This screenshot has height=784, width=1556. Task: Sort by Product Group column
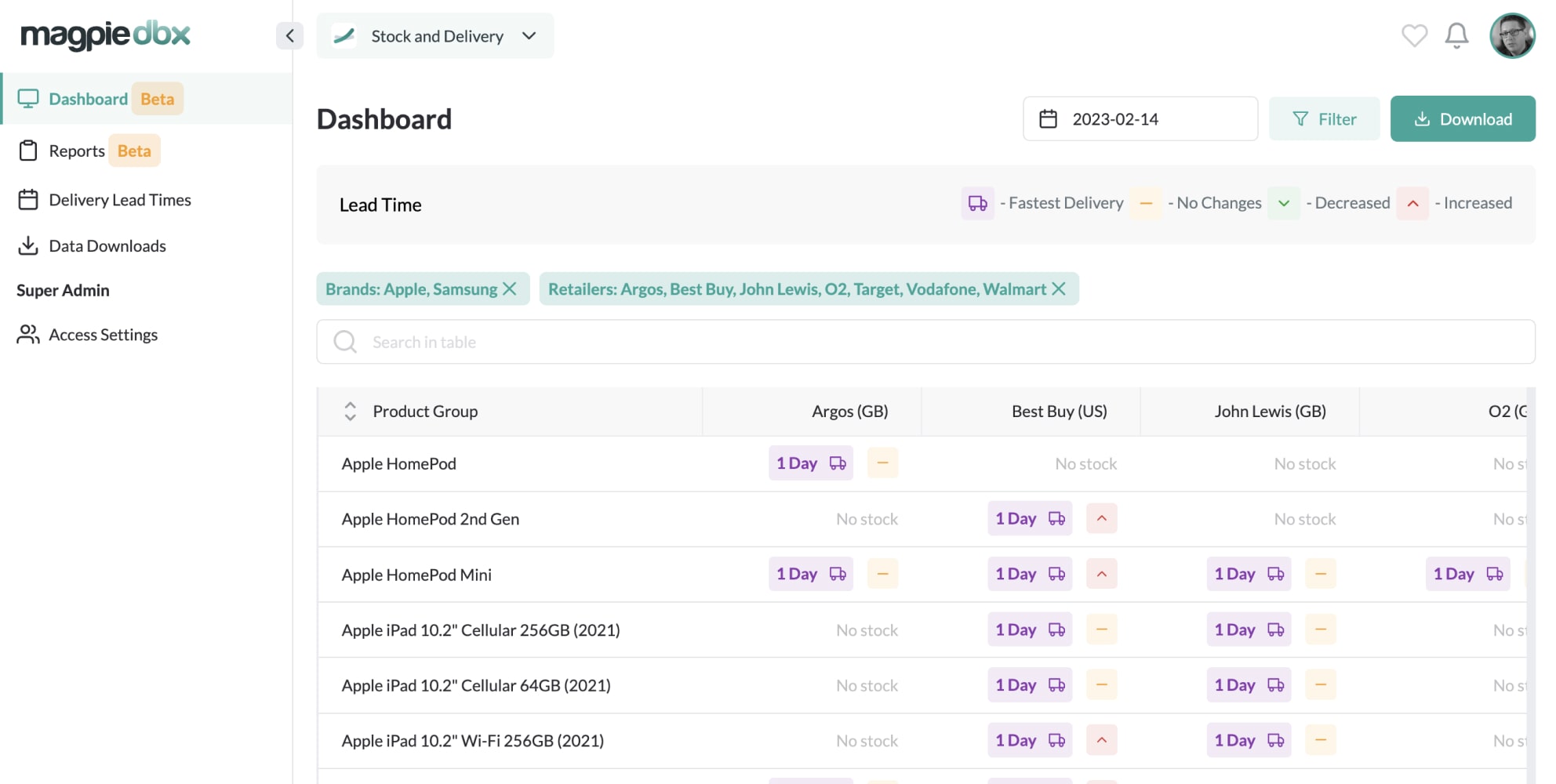pyautogui.click(x=351, y=412)
